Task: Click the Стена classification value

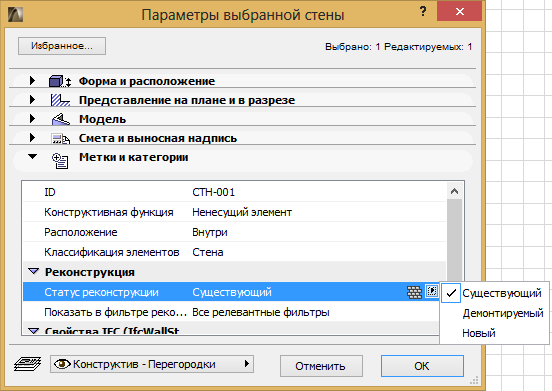Action: pyautogui.click(x=208, y=252)
